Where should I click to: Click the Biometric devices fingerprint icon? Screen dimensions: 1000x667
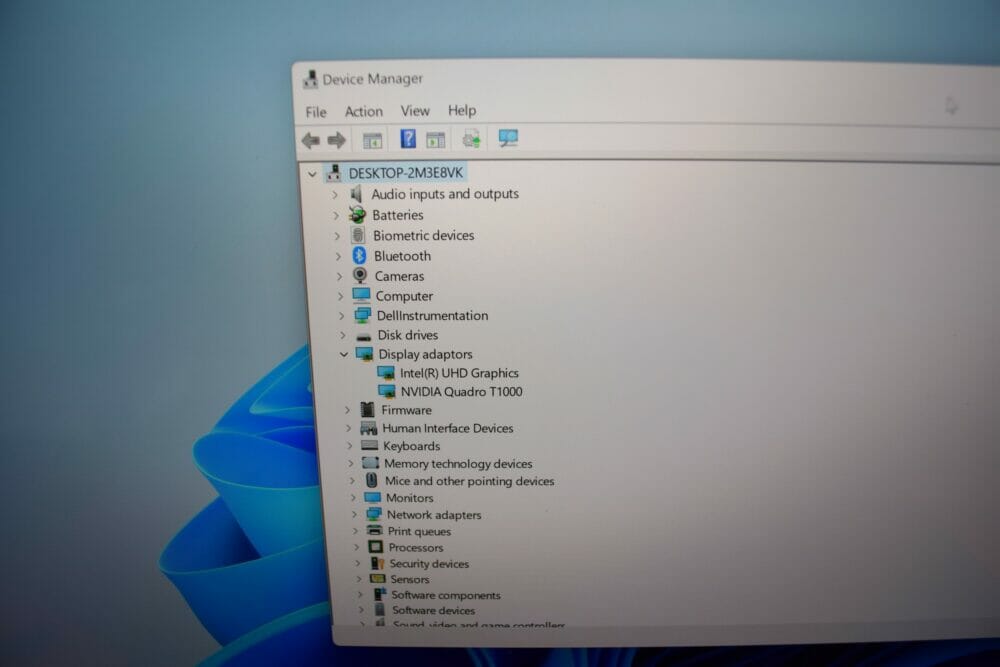tap(358, 235)
